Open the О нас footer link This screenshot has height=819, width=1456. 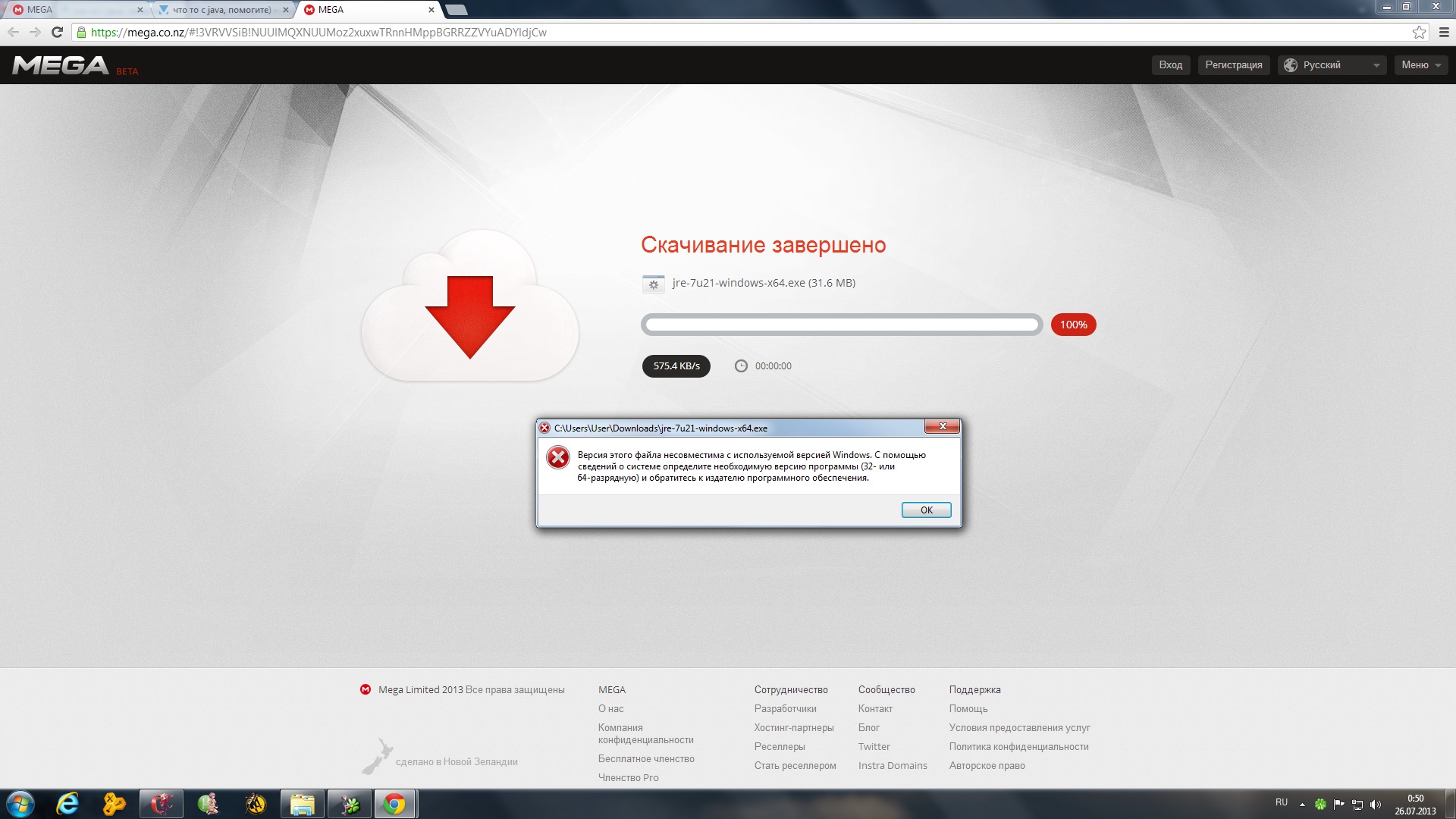[610, 708]
